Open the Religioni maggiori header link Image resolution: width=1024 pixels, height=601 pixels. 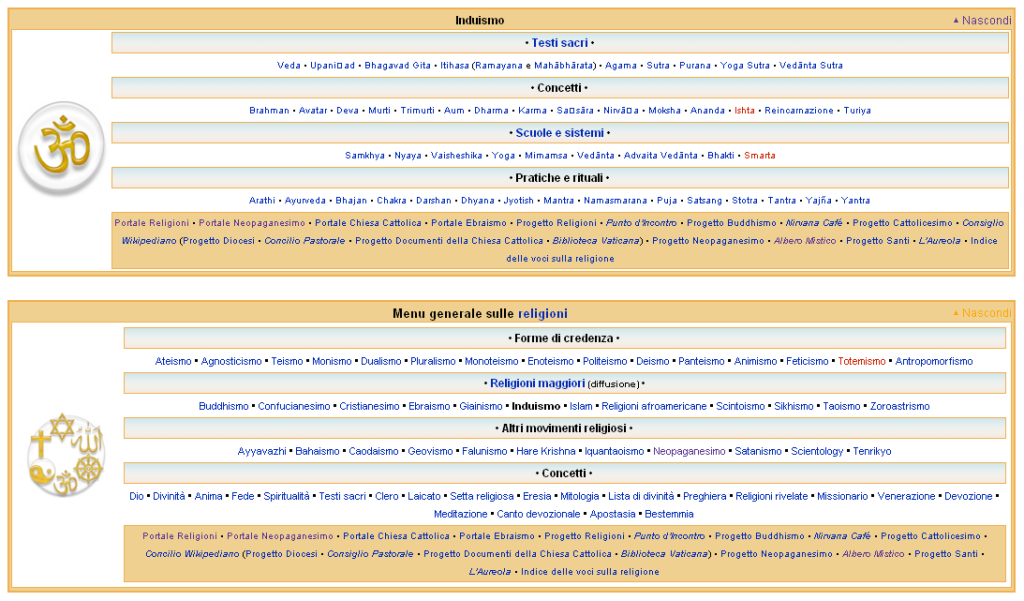pos(537,383)
